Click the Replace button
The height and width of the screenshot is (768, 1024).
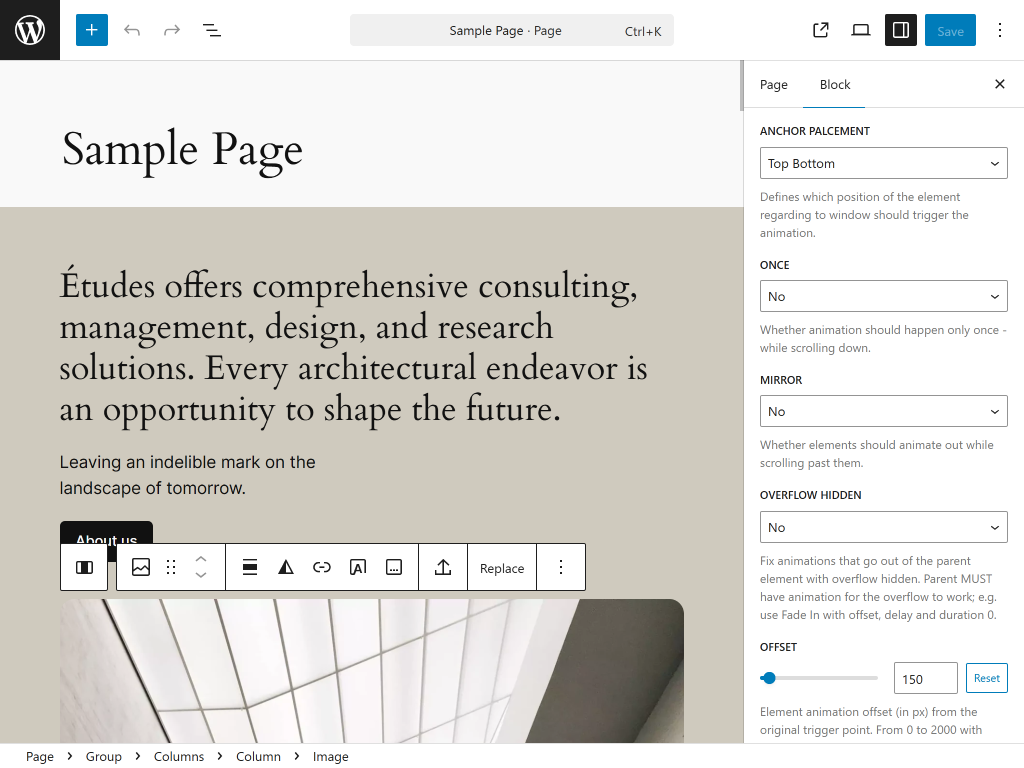(x=502, y=568)
